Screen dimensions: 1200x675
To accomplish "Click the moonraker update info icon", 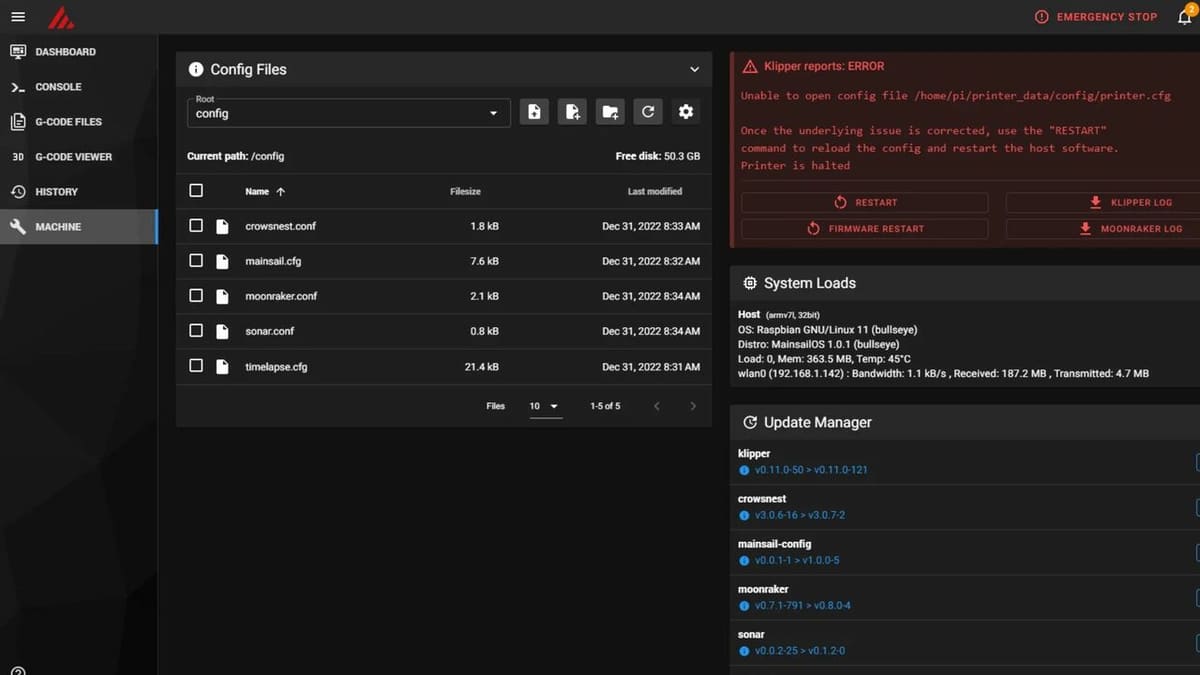I will point(744,606).
